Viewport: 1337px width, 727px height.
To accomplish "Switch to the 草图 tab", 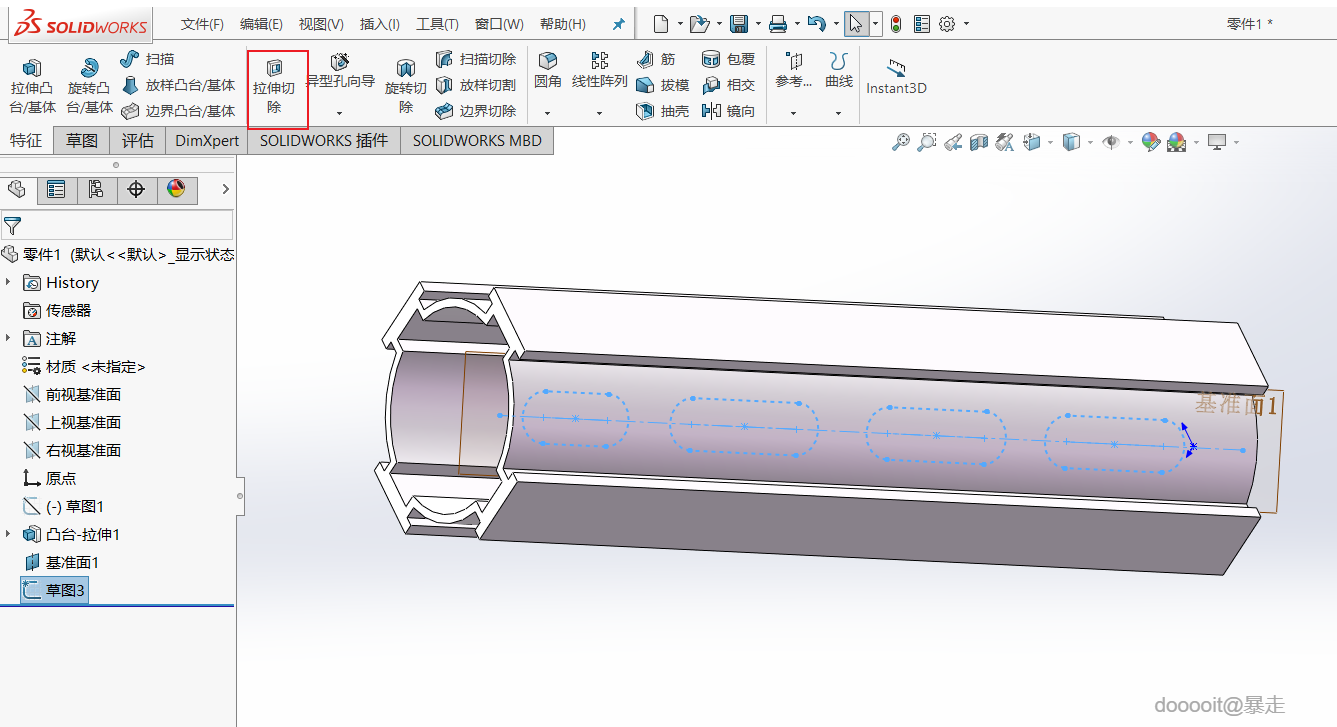I will (x=82, y=141).
